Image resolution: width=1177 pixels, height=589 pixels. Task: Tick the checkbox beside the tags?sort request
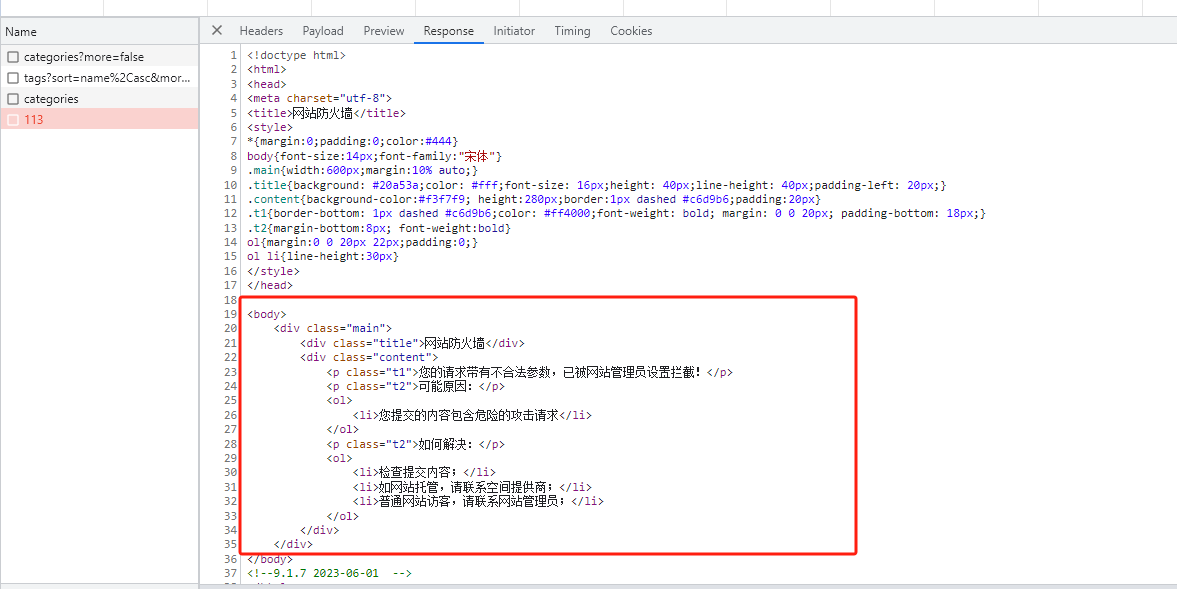(x=13, y=78)
